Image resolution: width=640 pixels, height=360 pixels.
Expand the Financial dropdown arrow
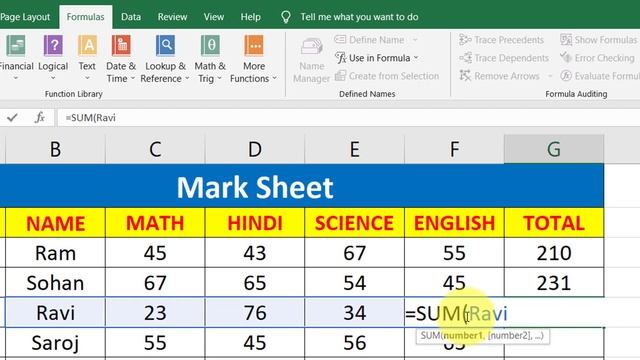16,78
